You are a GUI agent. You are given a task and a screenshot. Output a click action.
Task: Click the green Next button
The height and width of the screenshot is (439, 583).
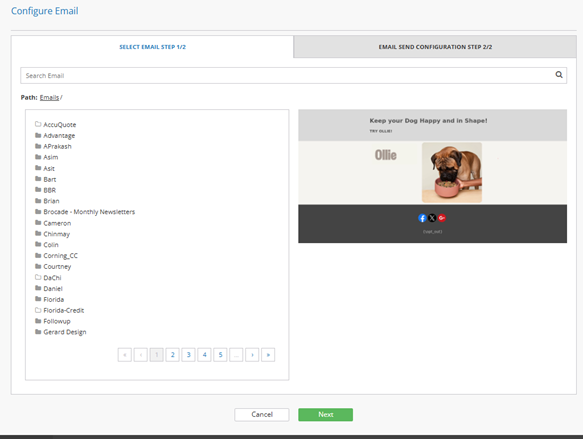[325, 414]
